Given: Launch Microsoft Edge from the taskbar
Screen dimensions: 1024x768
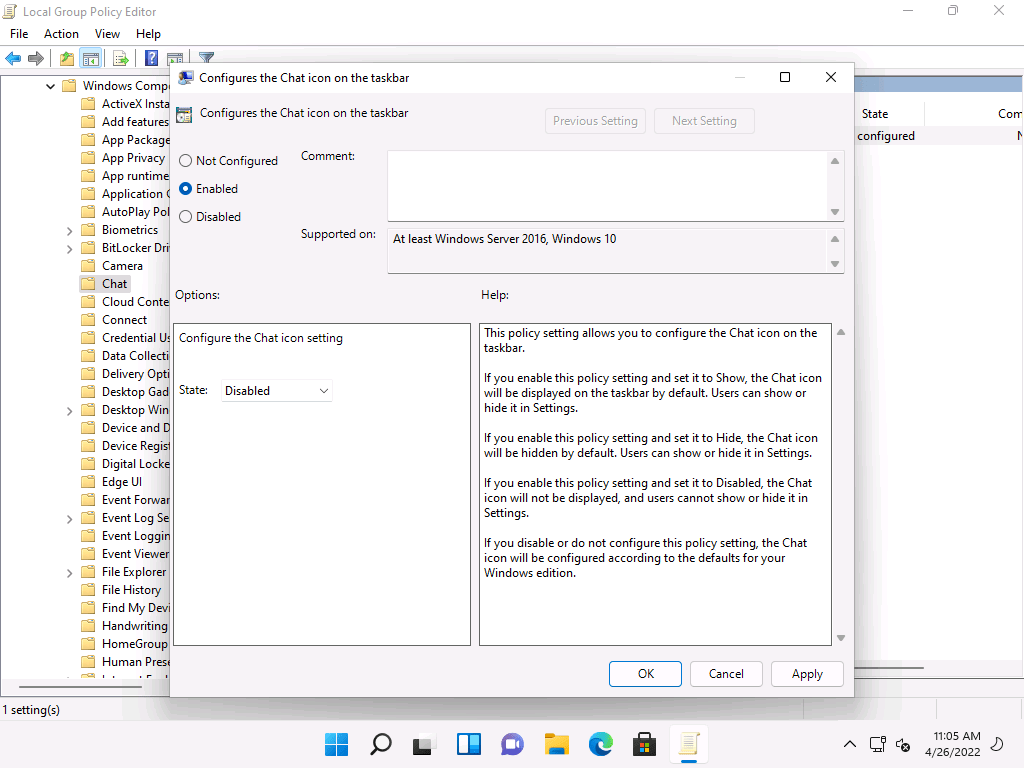Looking at the screenshot, I should [600, 744].
